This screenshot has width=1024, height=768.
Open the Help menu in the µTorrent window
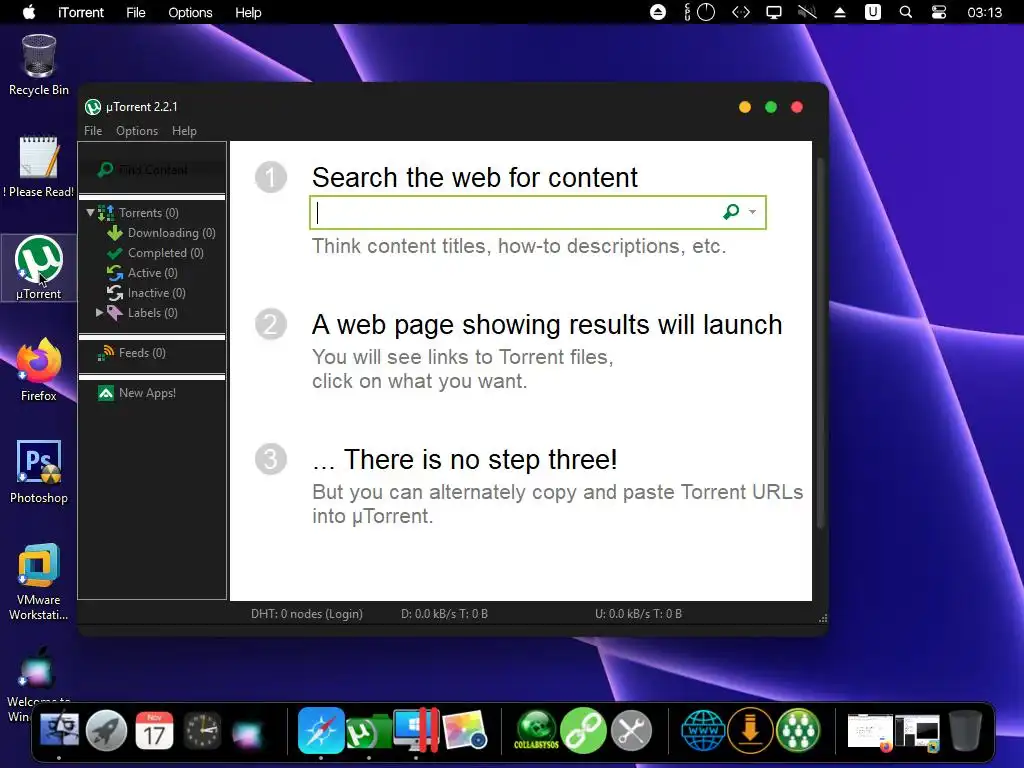[x=184, y=131]
